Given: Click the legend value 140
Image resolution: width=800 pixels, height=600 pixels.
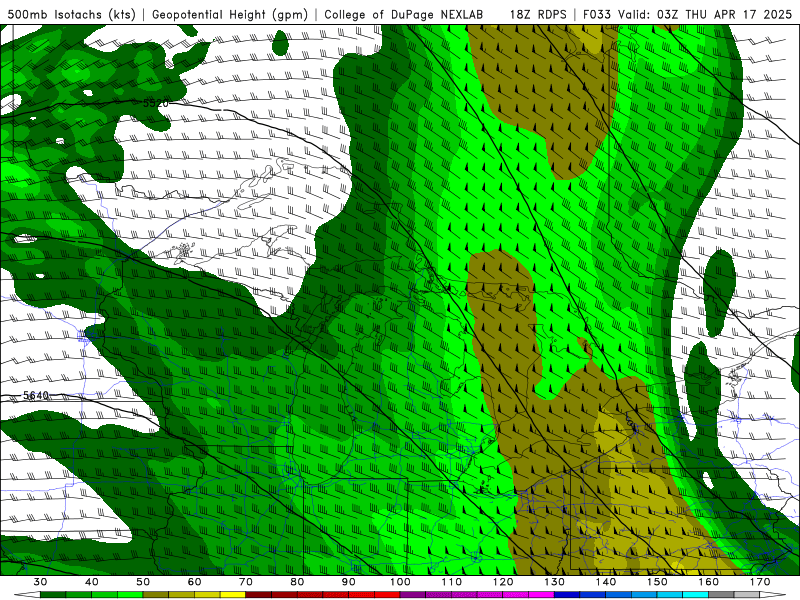Looking at the screenshot, I should (606, 582).
